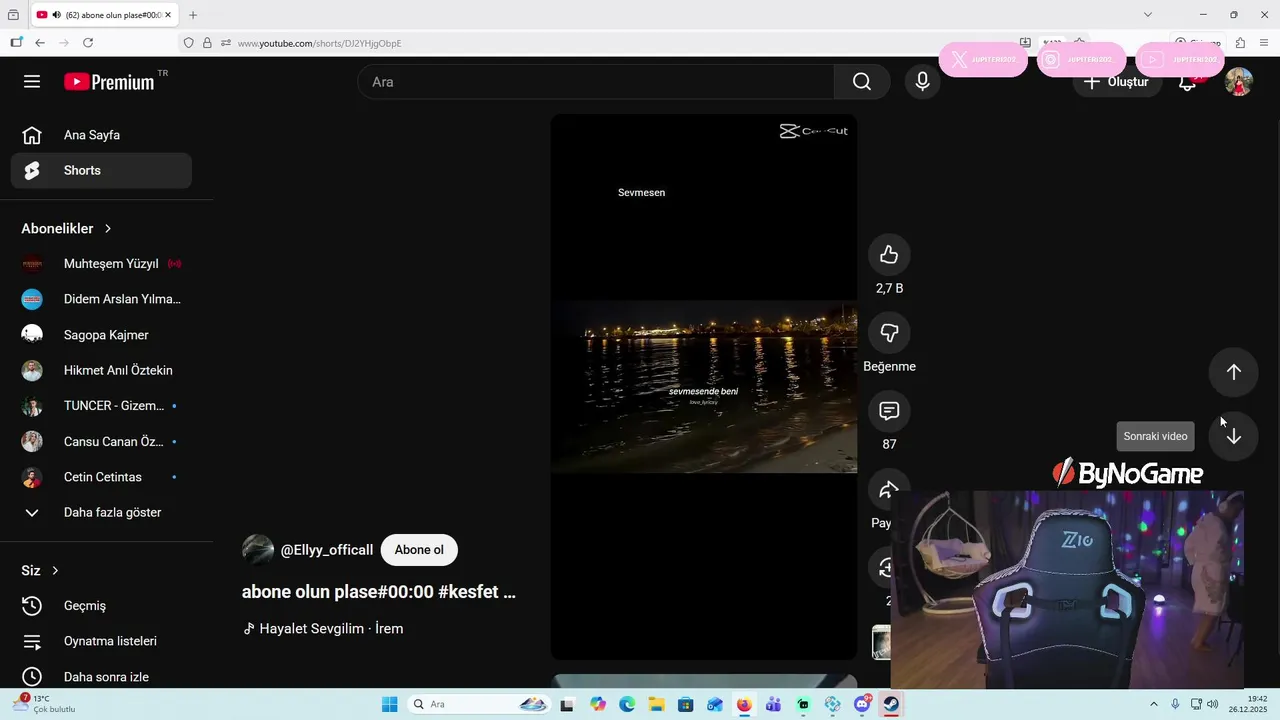Viewport: 1280px width, 720px height.
Task: Open the Abonelikler section arrow
Action: (x=108, y=229)
